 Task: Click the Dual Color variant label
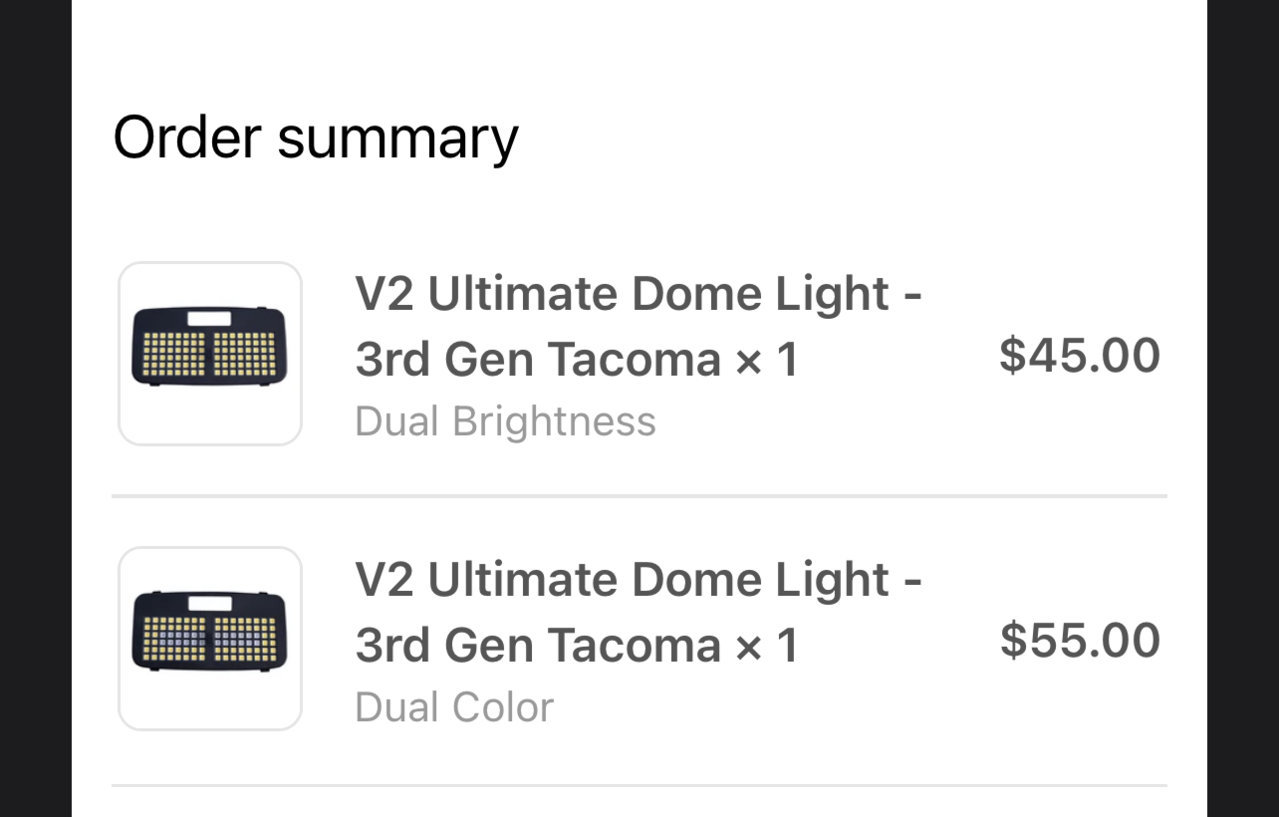454,707
